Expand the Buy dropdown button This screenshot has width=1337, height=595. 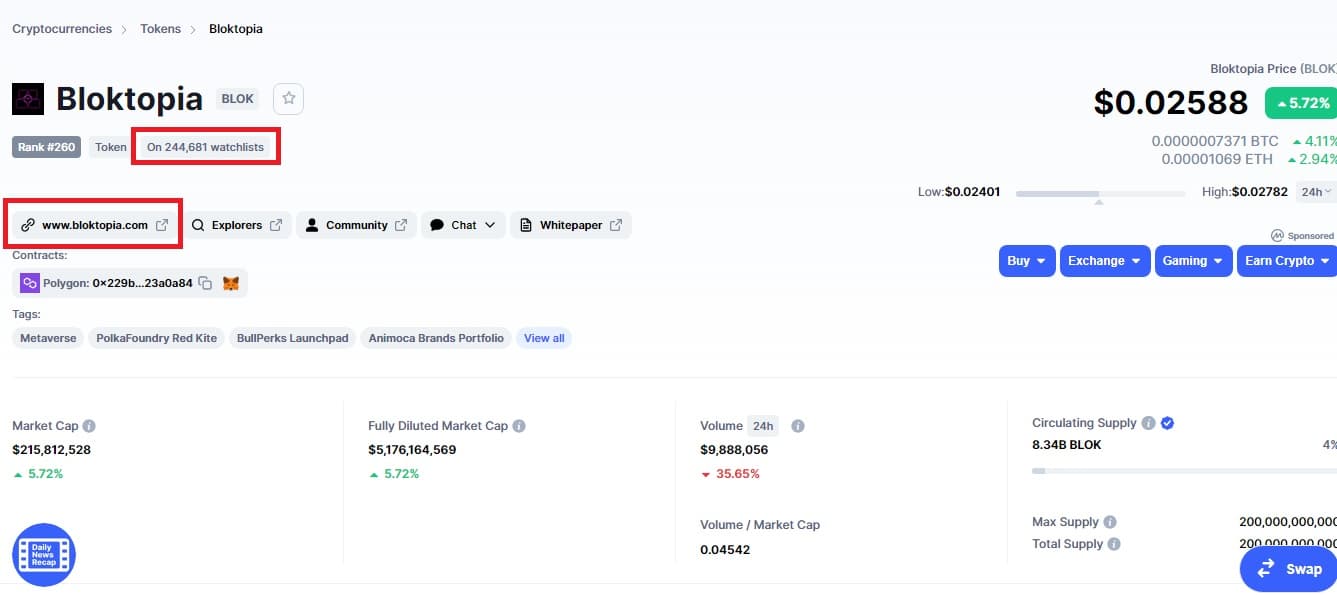coord(1027,261)
